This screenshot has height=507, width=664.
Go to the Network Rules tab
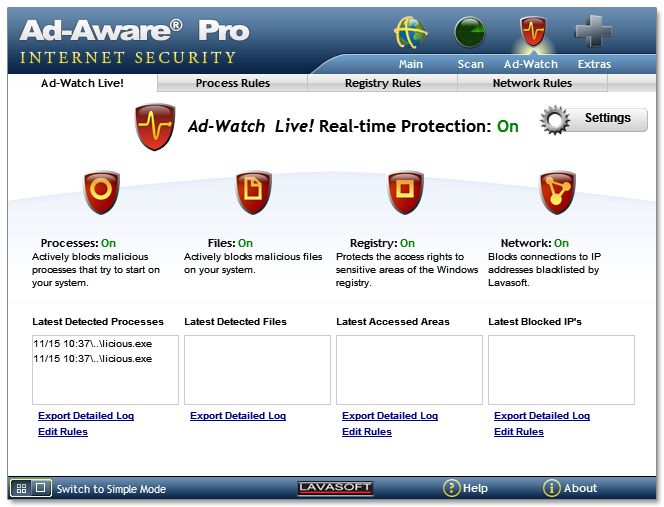[532, 84]
